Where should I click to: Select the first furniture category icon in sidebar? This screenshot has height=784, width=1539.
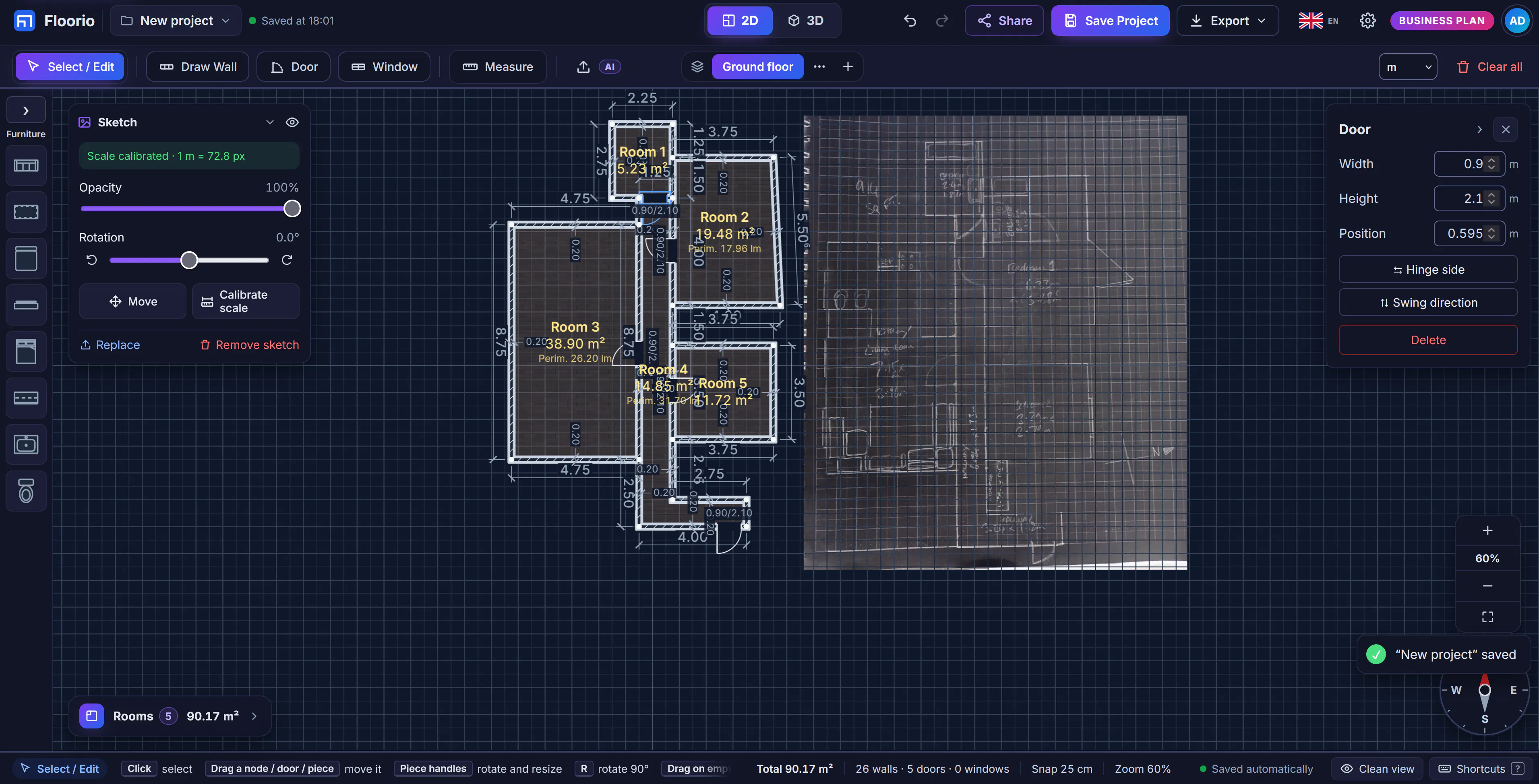coord(26,165)
